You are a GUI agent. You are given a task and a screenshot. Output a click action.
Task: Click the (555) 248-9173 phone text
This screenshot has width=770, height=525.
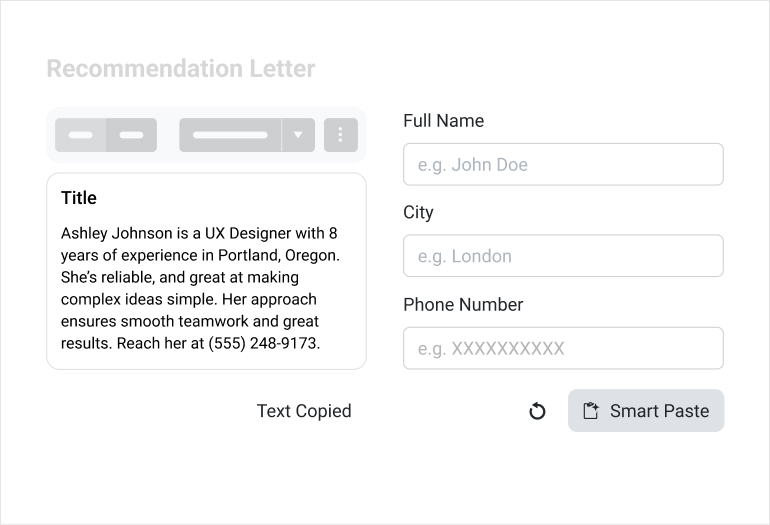262,343
